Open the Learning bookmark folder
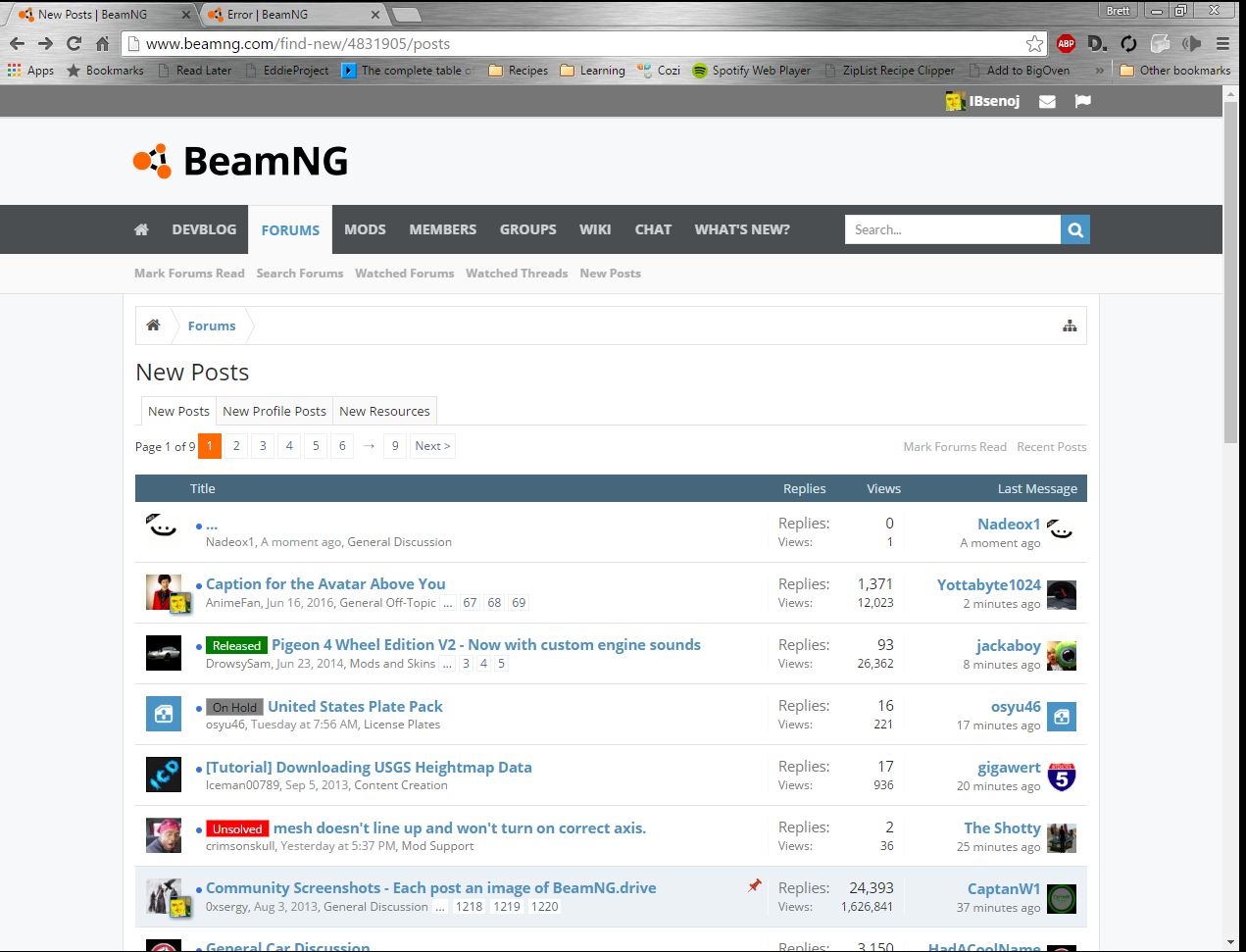The width and height of the screenshot is (1246, 952). tap(592, 71)
